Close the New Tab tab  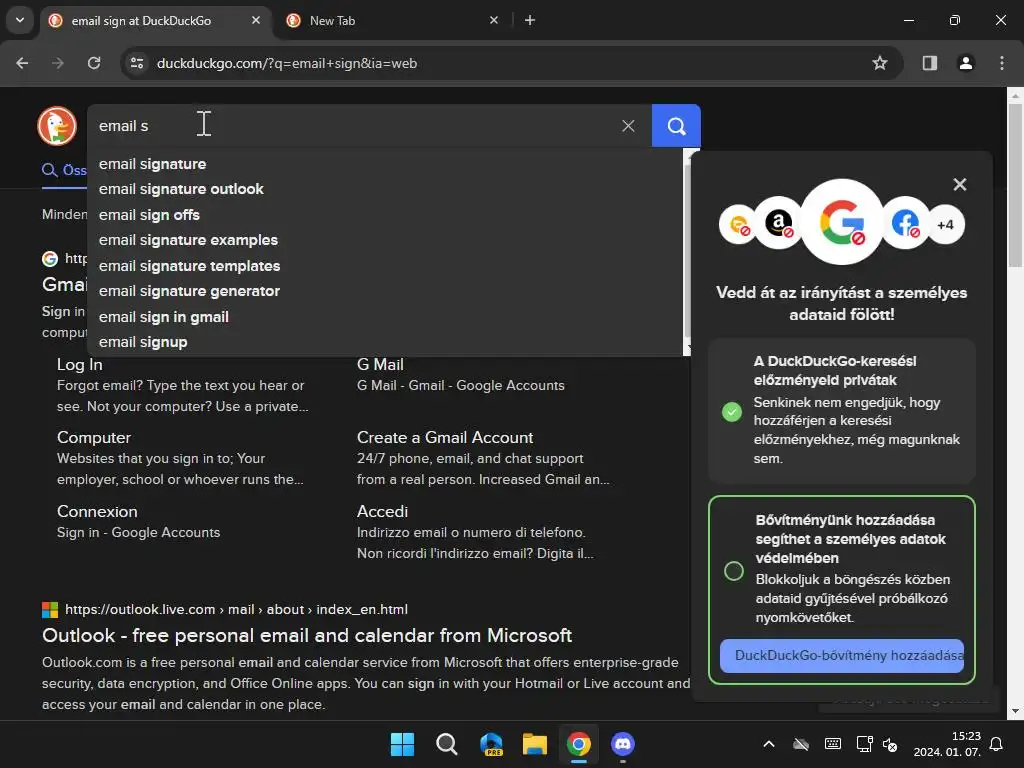click(494, 20)
